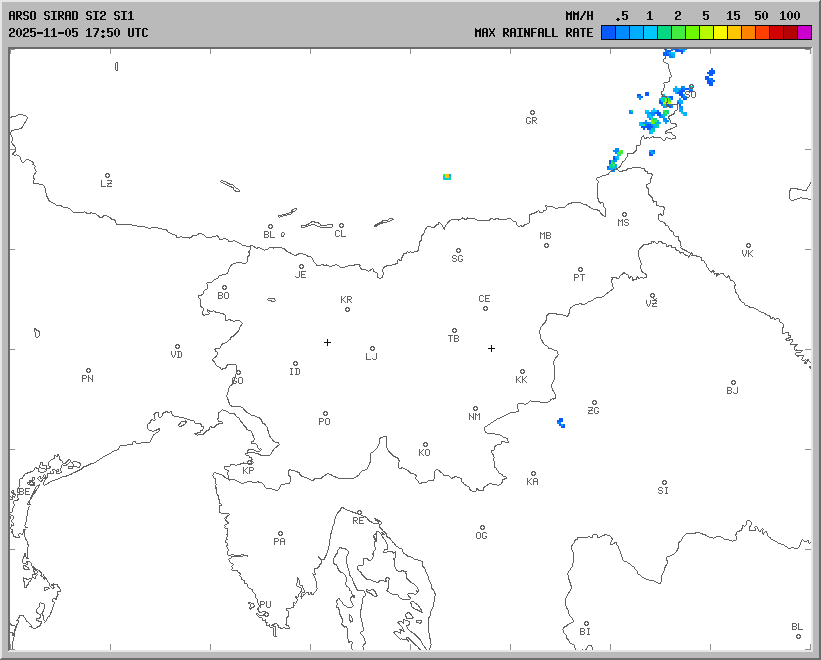
Task: Click the GR city marker
Action: coord(532,113)
